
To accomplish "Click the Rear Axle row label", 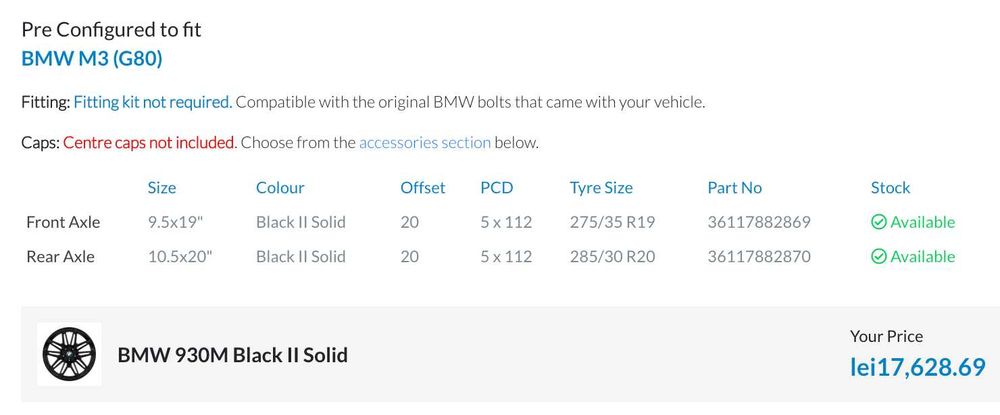I will pyautogui.click(x=61, y=257).
